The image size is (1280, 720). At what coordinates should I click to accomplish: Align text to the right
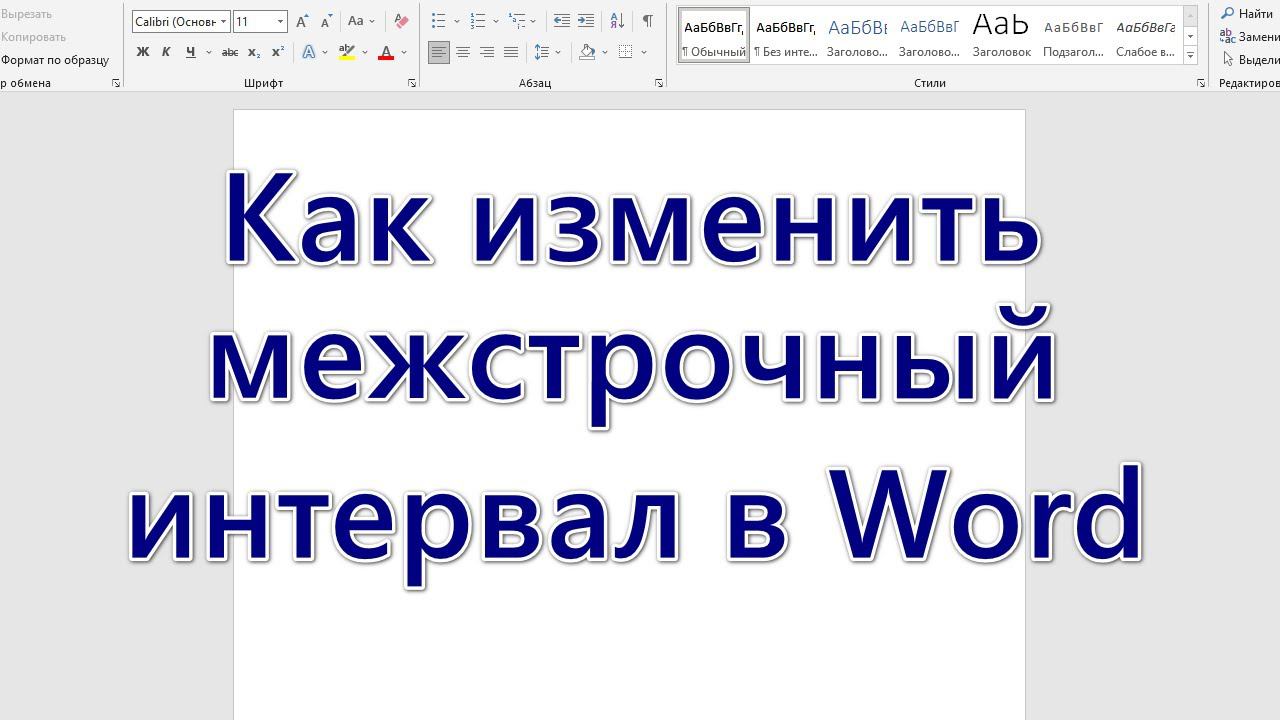[487, 52]
